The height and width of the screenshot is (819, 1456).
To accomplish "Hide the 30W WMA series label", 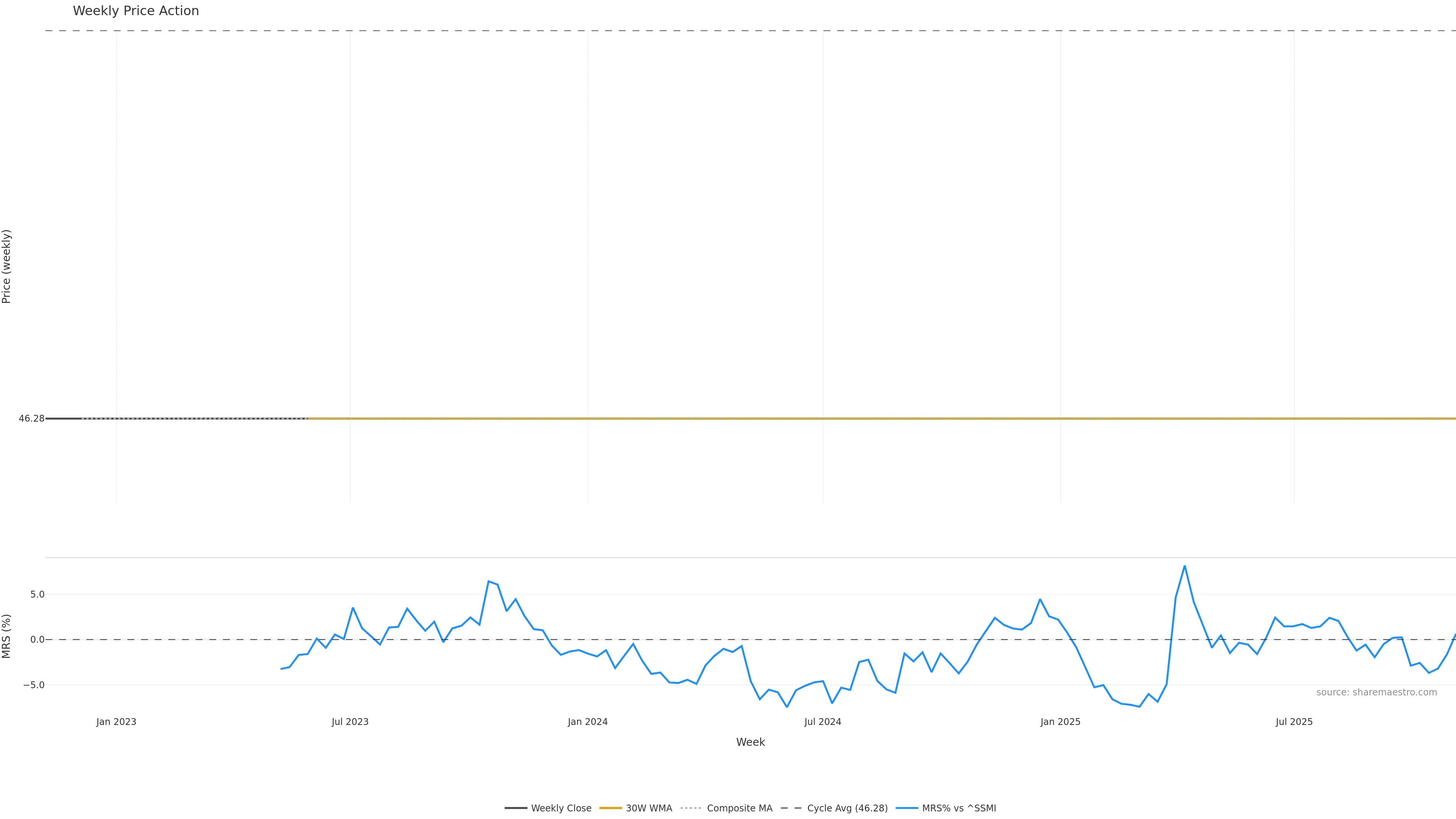I will coord(648,808).
